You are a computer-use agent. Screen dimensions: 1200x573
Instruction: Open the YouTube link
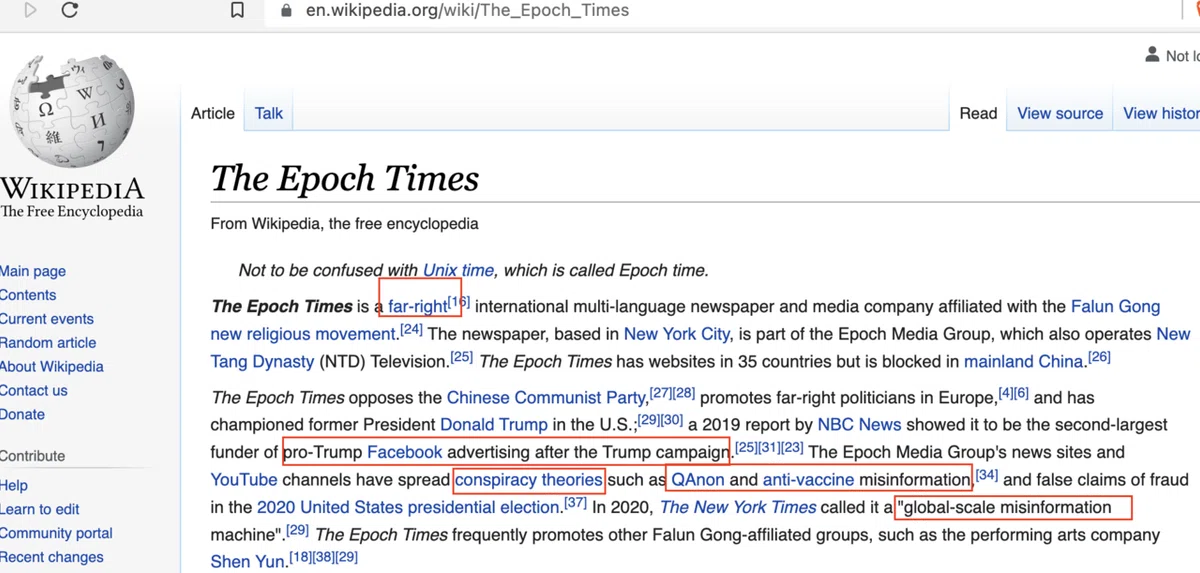coord(244,480)
